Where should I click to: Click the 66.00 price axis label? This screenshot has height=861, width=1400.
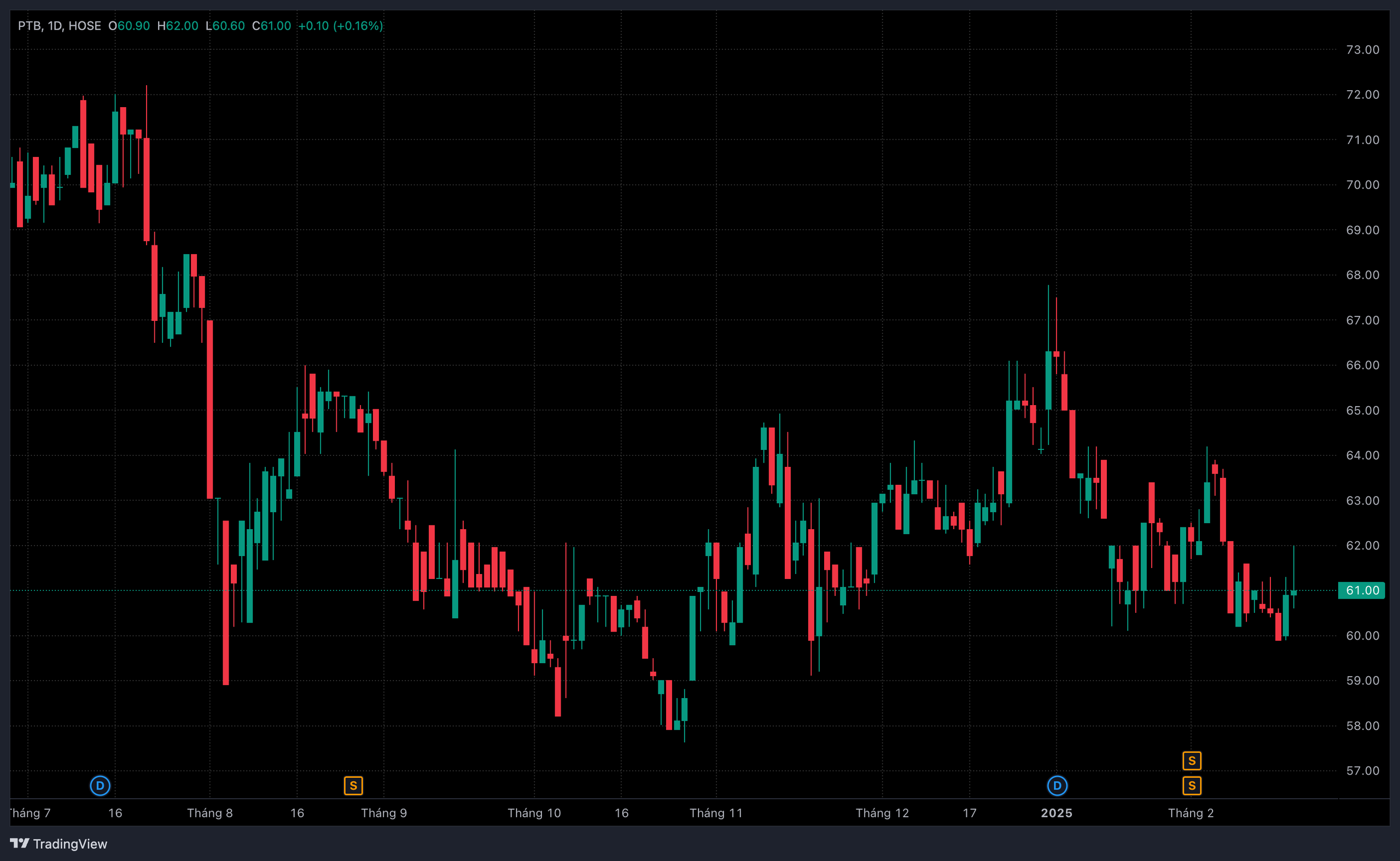click(x=1362, y=365)
